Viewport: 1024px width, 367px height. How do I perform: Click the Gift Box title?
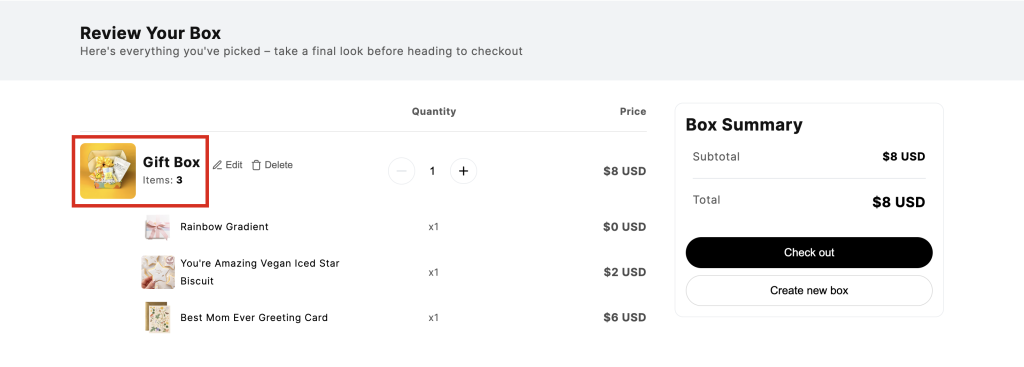click(172, 163)
